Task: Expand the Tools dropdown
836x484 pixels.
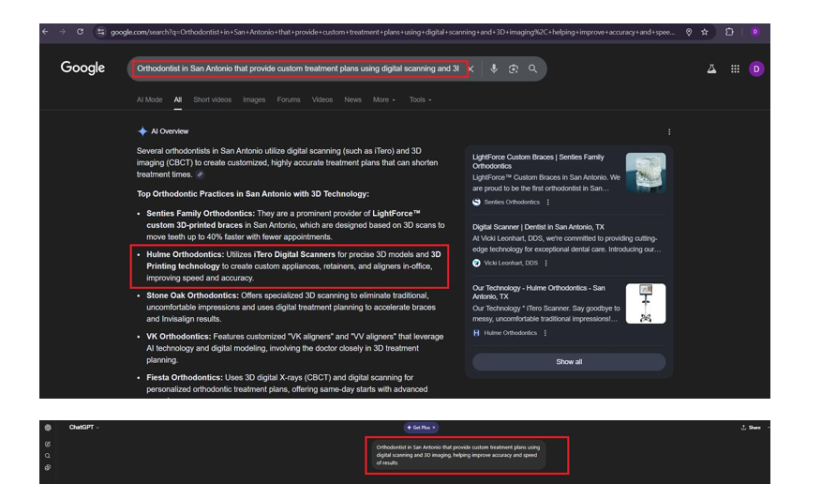Action: tap(420, 100)
